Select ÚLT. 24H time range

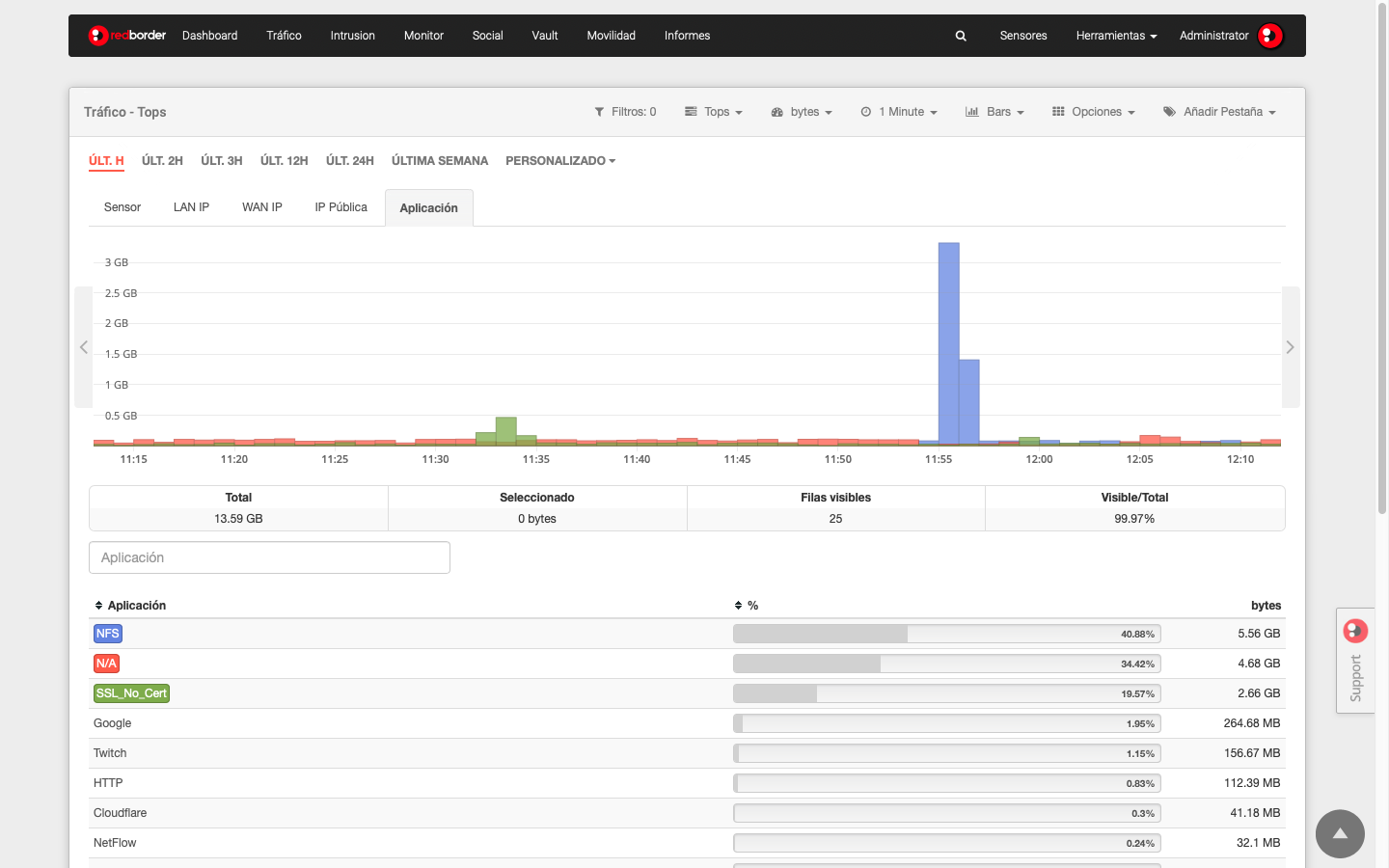(349, 161)
